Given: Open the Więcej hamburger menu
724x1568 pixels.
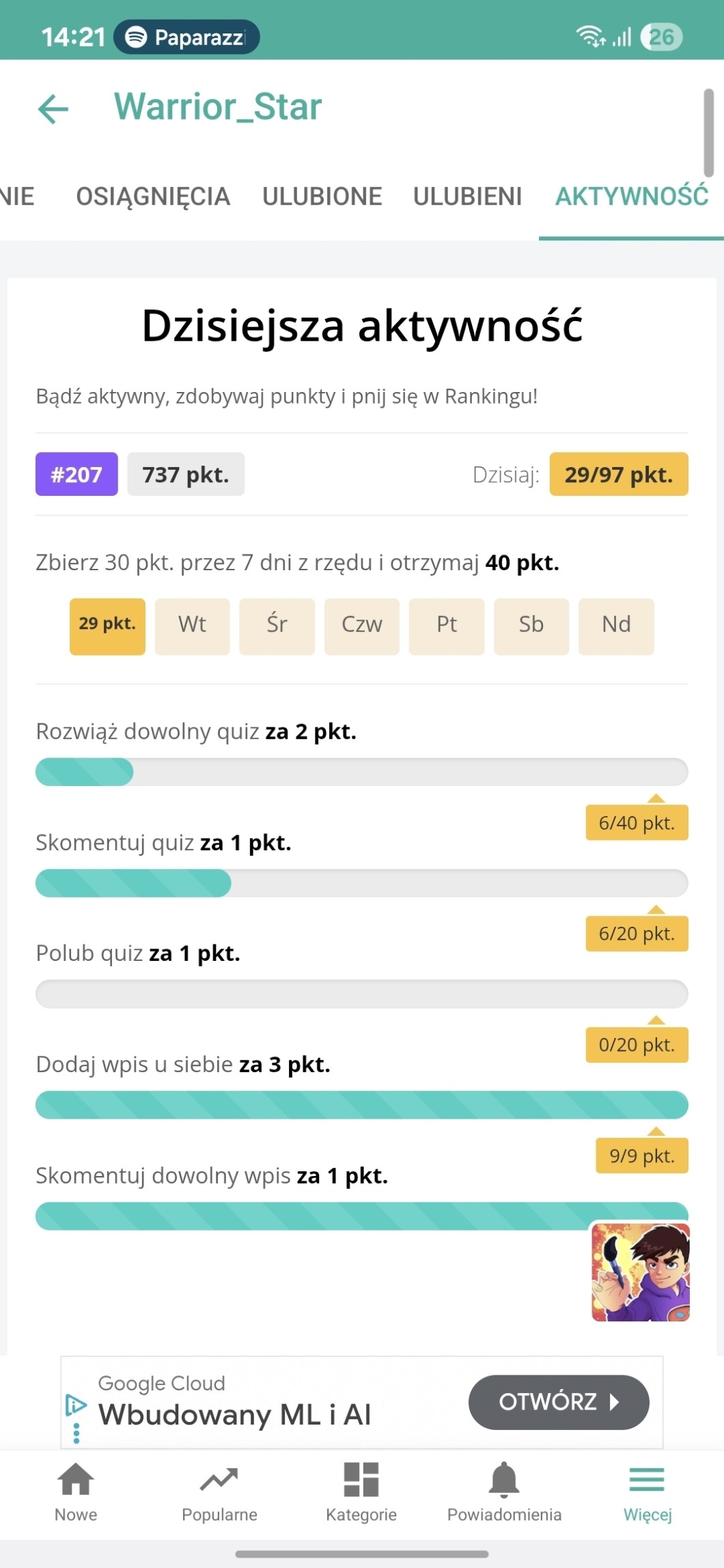Looking at the screenshot, I should 647,1479.
